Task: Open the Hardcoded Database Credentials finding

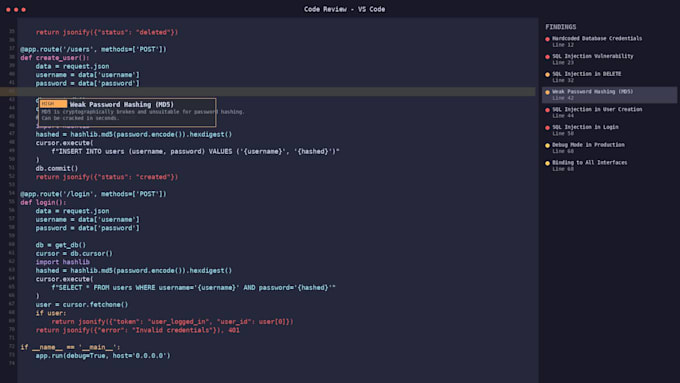Action: (609, 41)
